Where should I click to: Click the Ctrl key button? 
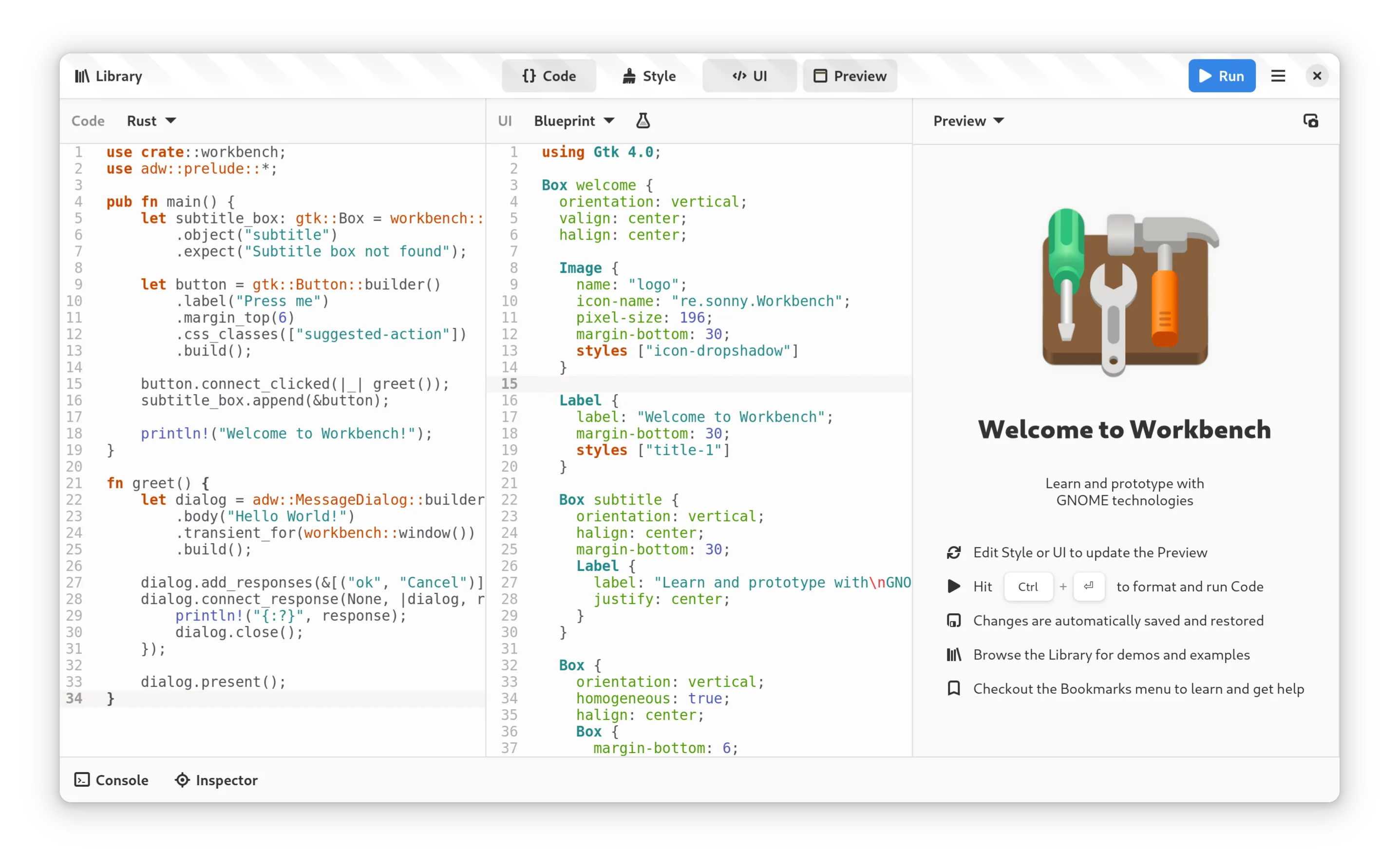(1028, 586)
